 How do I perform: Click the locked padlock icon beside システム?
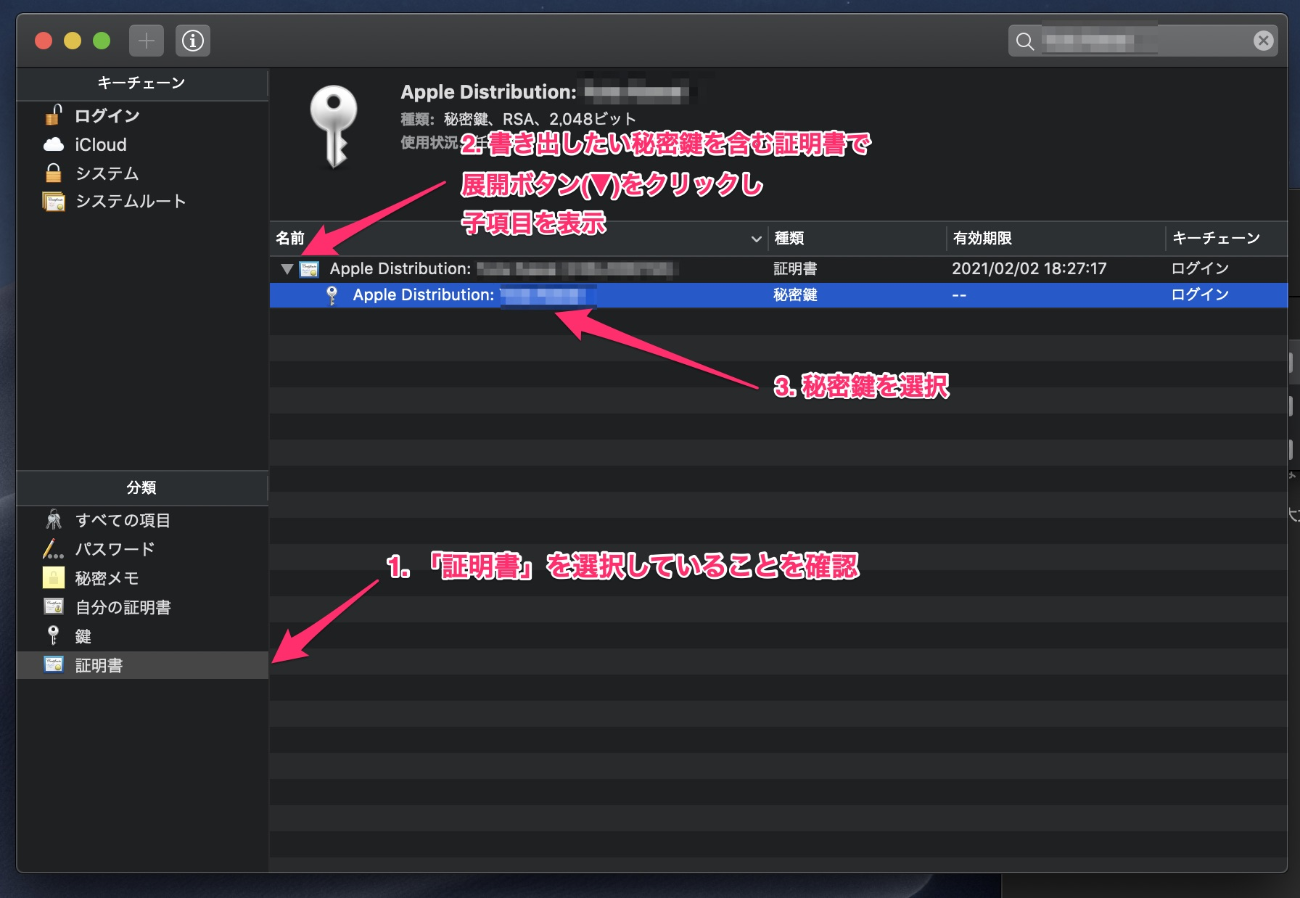[x=54, y=172]
